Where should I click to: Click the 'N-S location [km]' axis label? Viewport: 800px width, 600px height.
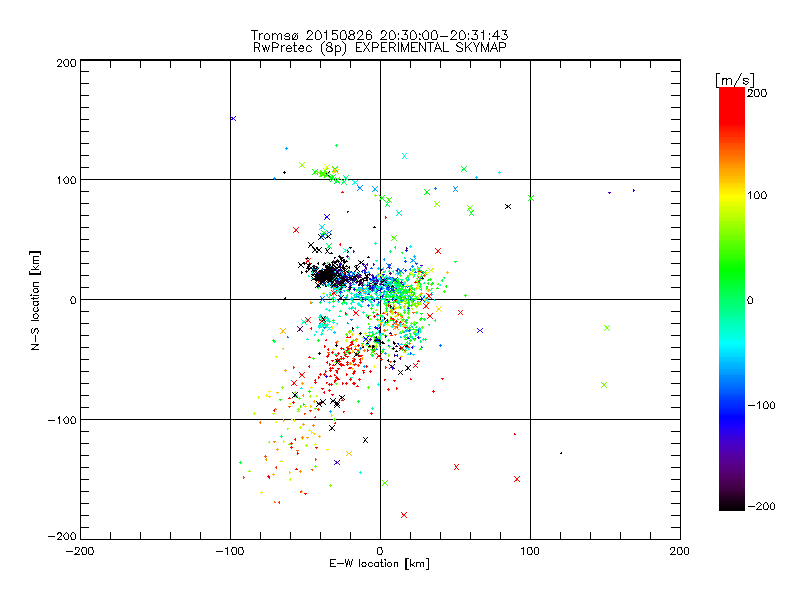(35, 300)
